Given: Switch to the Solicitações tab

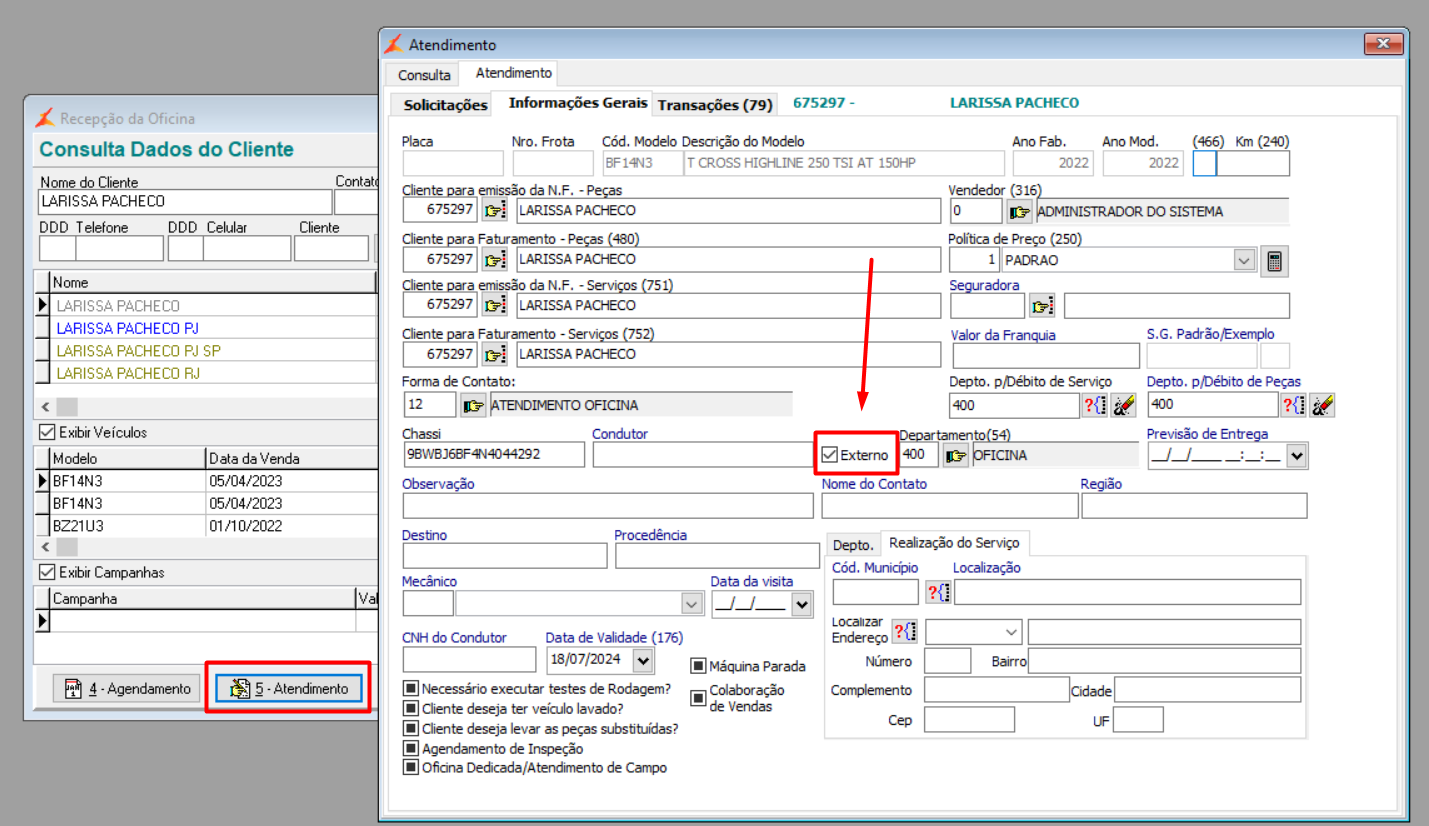Looking at the screenshot, I should [x=445, y=104].
